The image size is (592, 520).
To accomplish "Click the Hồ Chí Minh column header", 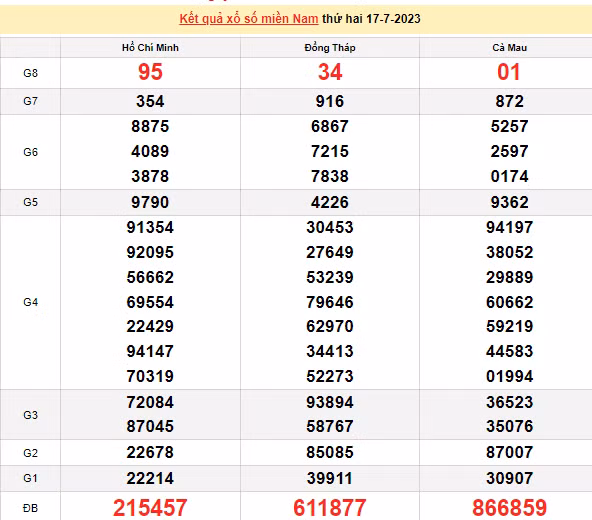I will [150, 48].
